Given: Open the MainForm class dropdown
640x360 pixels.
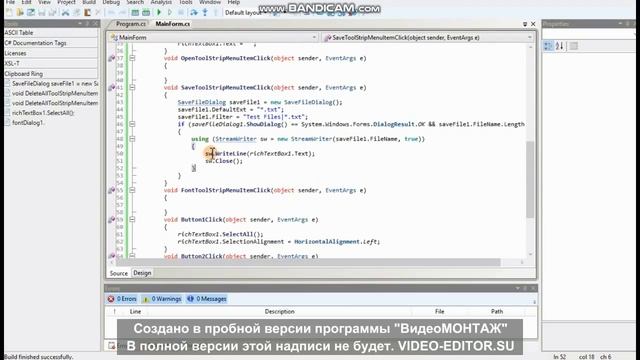Looking at the screenshot, I should click(314, 38).
